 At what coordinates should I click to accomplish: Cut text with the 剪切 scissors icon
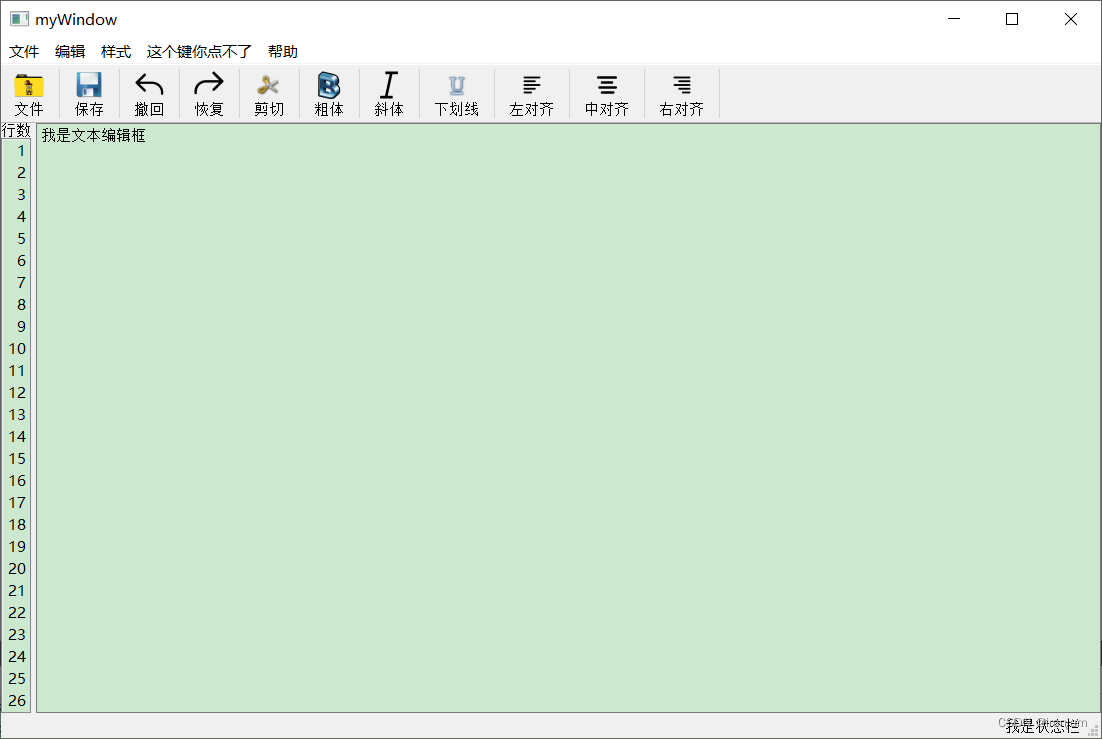pyautogui.click(x=268, y=86)
